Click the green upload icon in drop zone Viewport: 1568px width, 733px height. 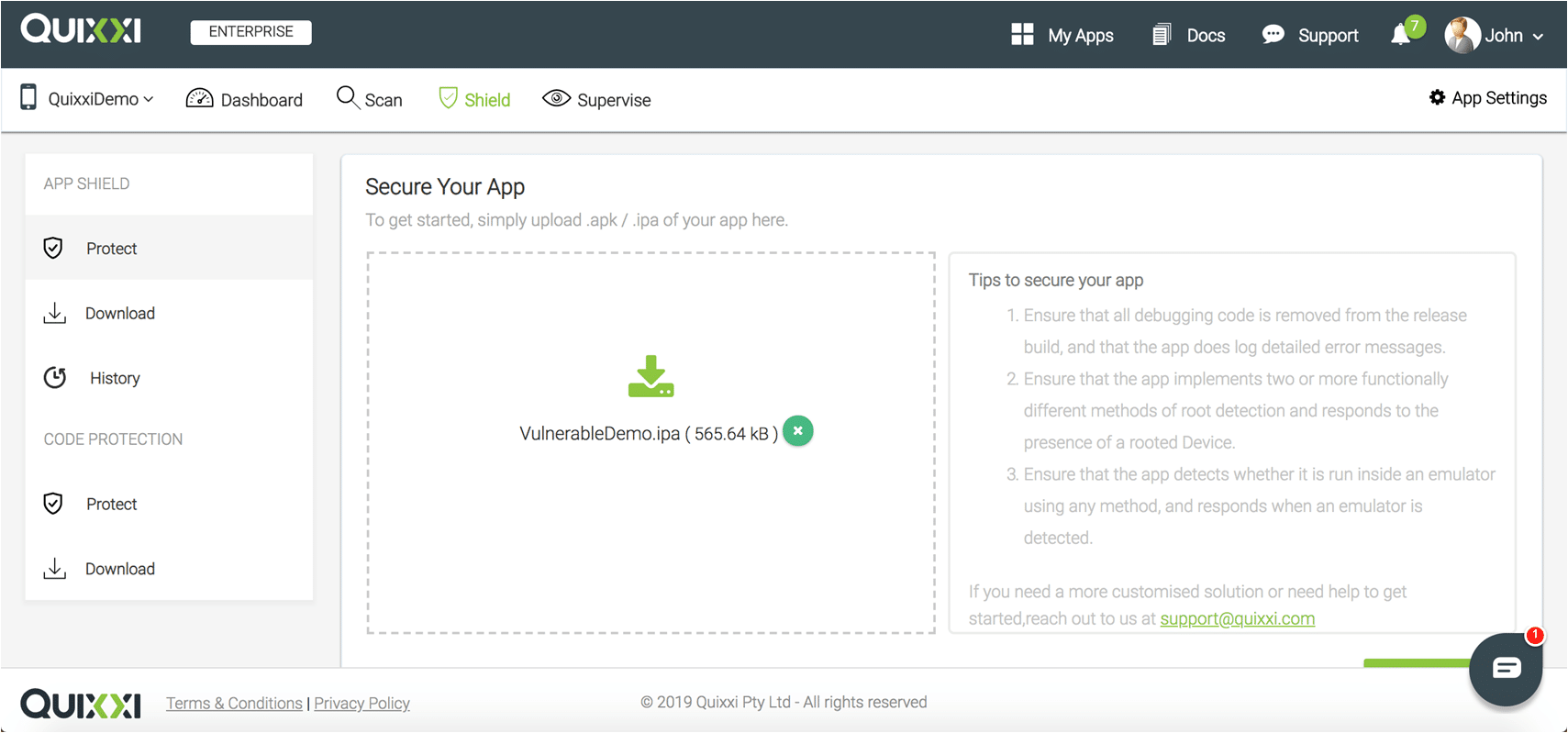(x=651, y=376)
